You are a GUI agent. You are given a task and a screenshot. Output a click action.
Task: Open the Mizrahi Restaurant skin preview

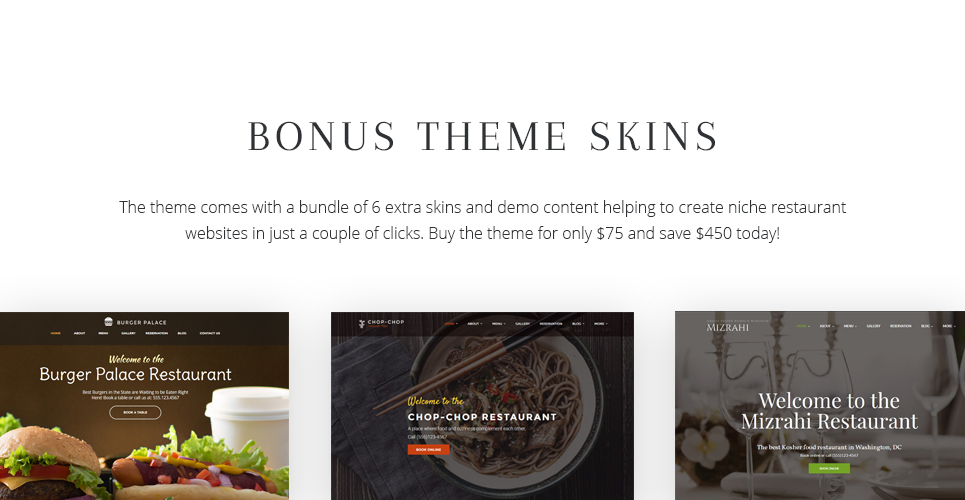(820, 406)
